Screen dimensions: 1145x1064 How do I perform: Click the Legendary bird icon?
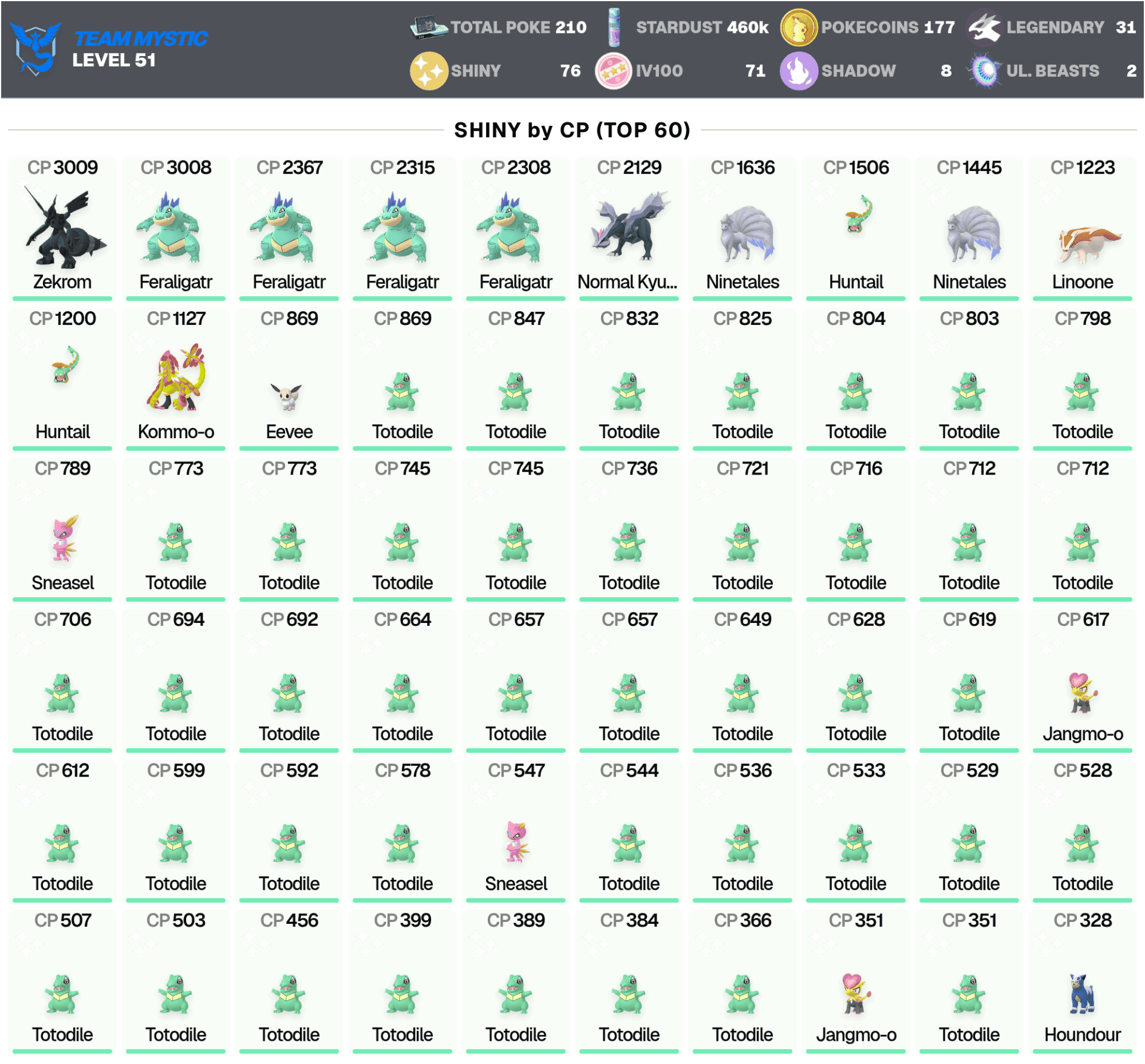point(984,27)
